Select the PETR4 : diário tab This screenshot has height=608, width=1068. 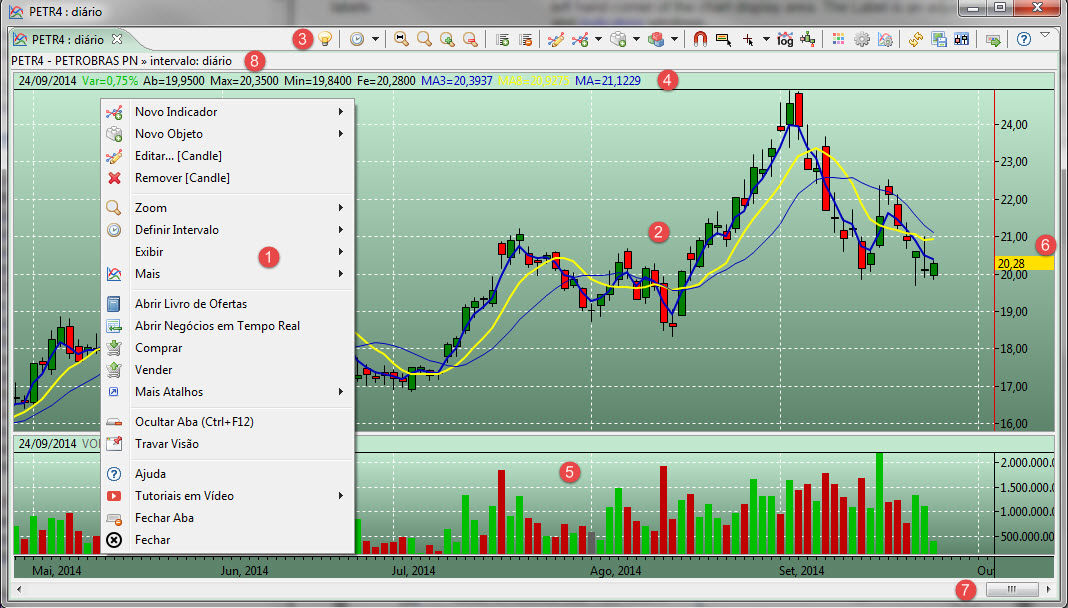tap(67, 39)
